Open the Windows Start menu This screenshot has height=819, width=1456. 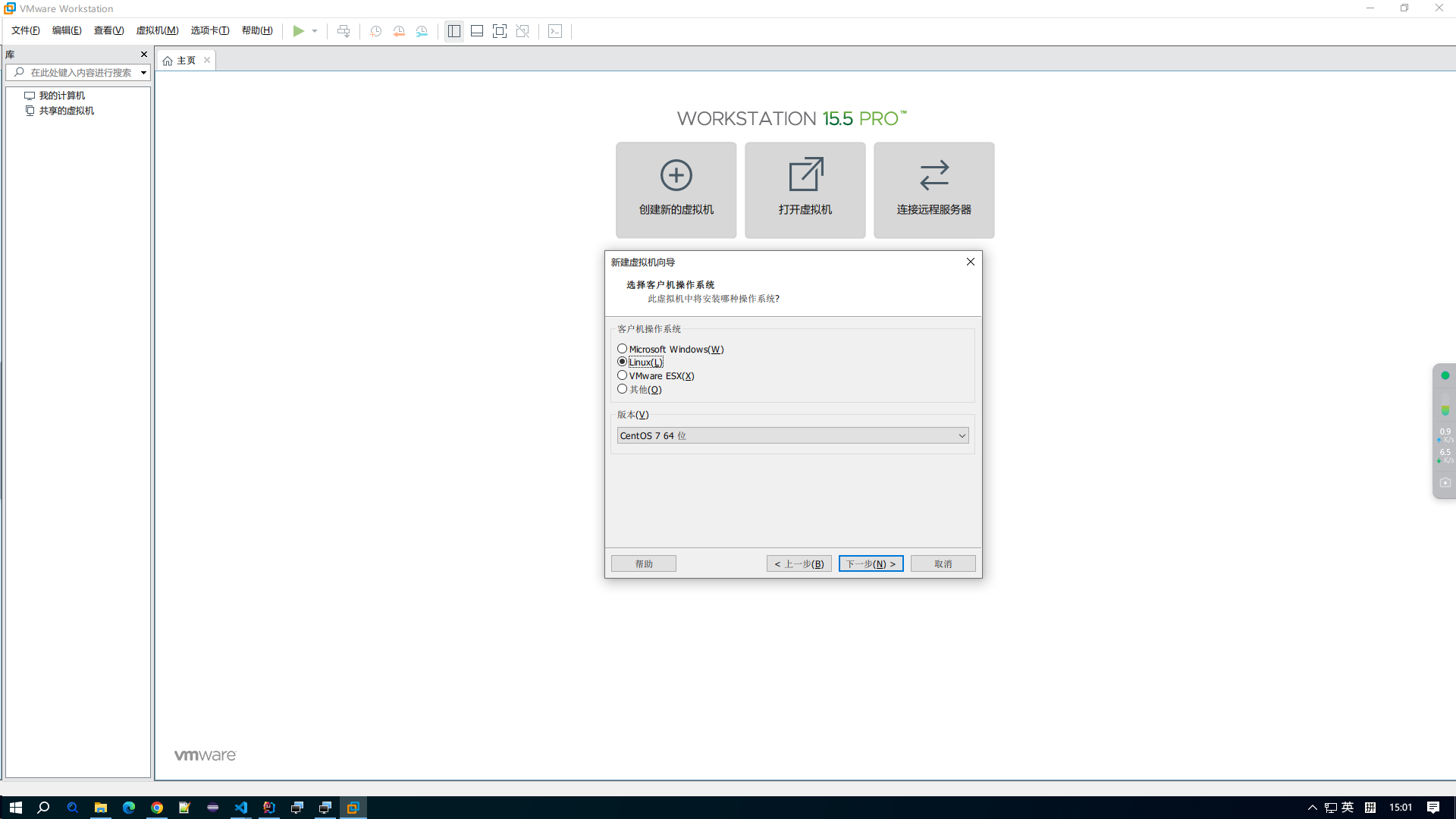click(x=15, y=808)
